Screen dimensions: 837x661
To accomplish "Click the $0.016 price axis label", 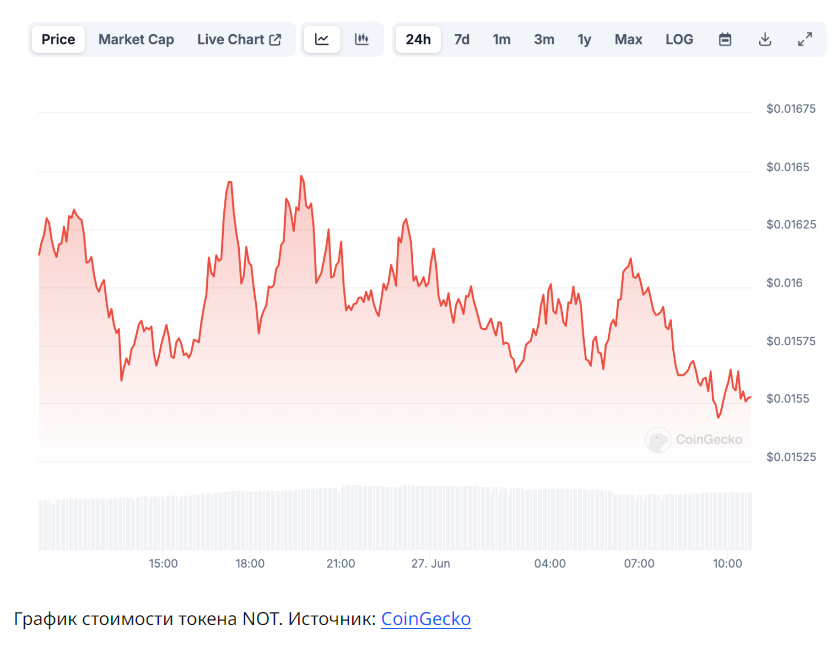I will point(784,283).
